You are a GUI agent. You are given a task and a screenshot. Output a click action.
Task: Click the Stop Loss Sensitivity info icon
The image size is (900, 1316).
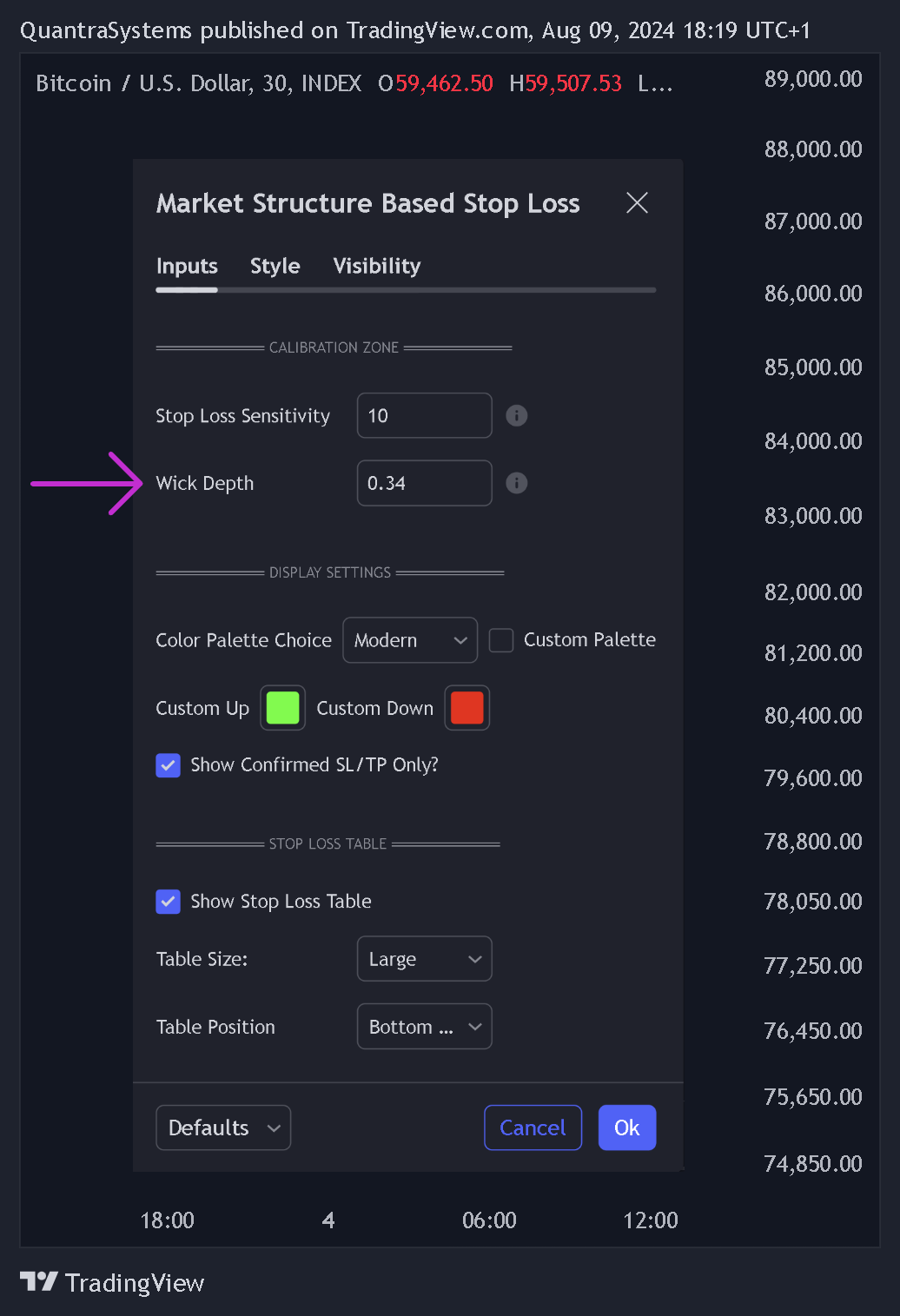(516, 415)
